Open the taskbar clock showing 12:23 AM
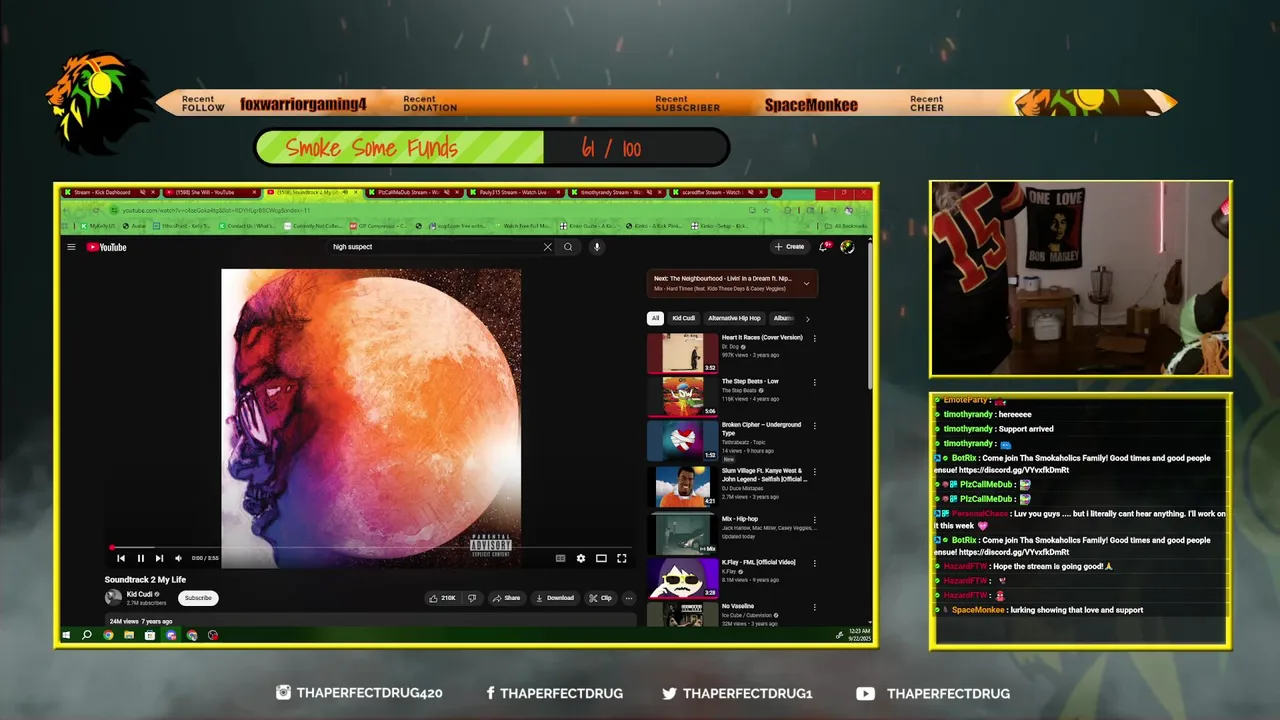The width and height of the screenshot is (1280, 720). pos(860,635)
